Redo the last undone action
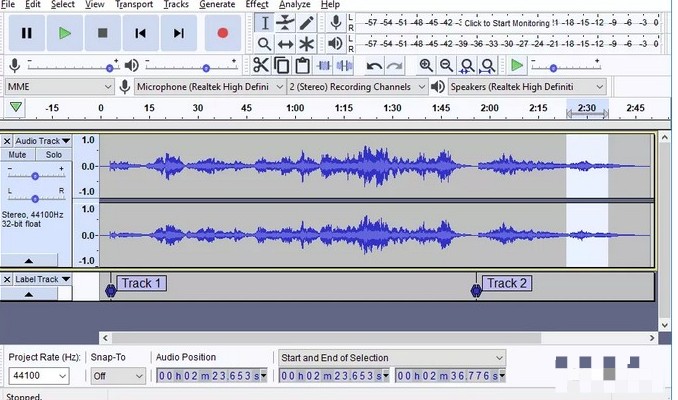 (x=394, y=66)
